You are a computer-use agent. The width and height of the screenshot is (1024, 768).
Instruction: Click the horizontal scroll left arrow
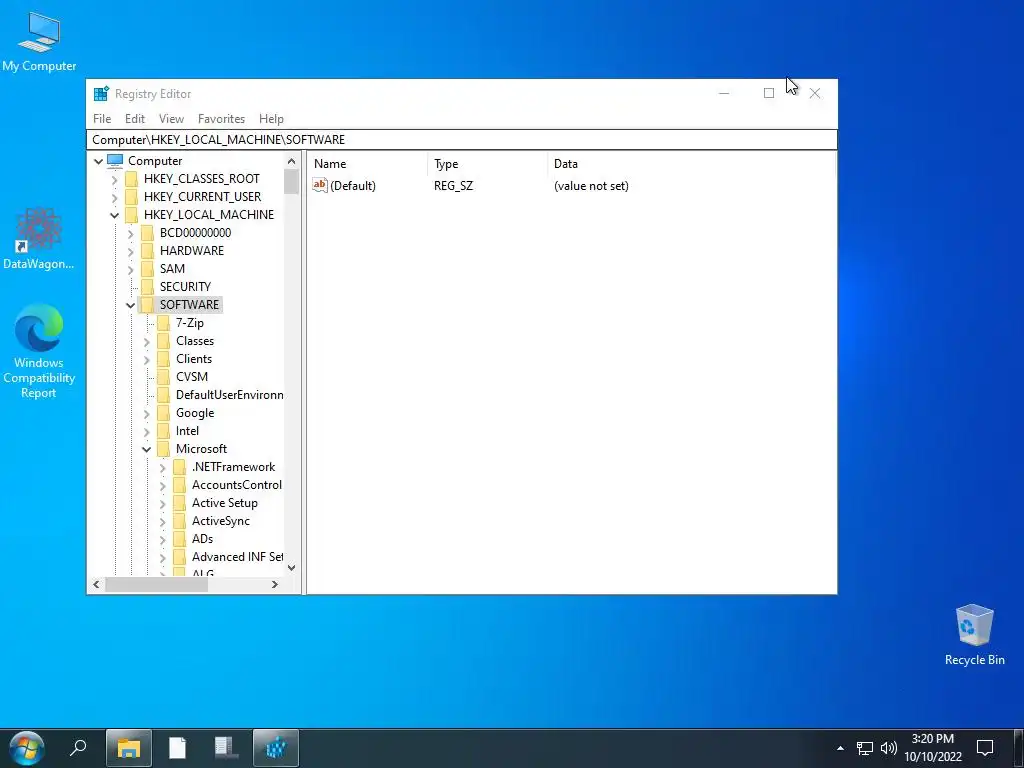point(96,584)
